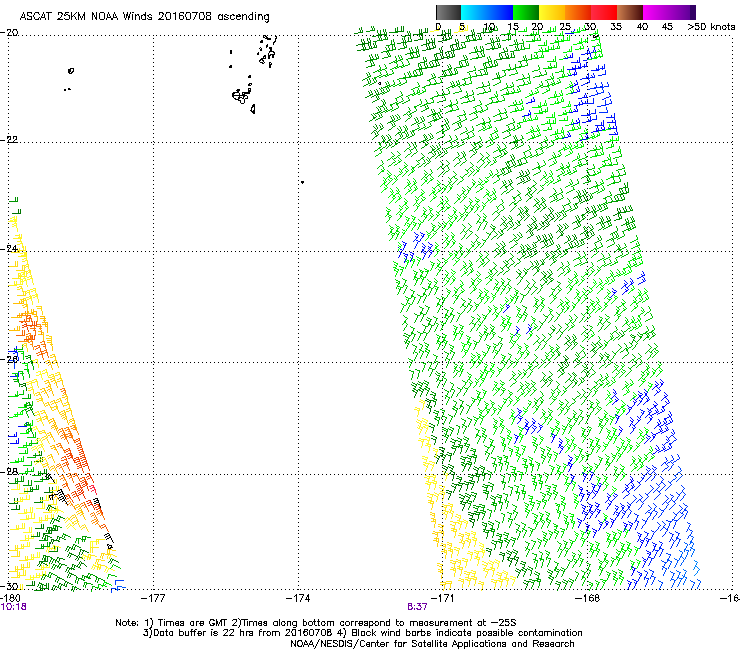The image size is (740, 650).
Task: Click the '-22' latitude axis label
Action: 9,139
